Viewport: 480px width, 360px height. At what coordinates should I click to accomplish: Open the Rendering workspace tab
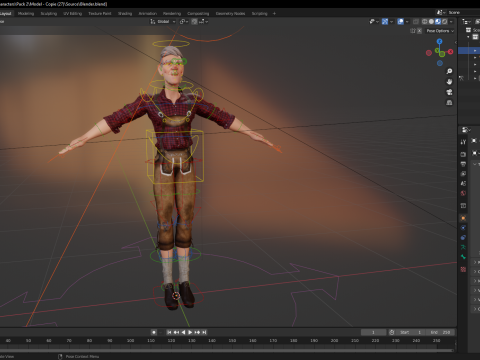pos(172,14)
